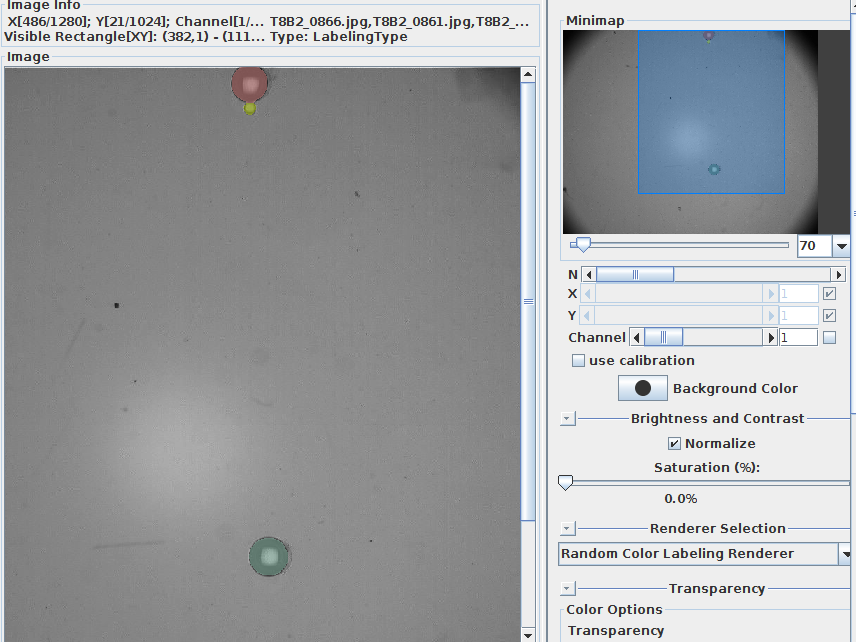Click the N dimension scrollbar thumb
Viewport: 856px width, 642px height.
coord(635,275)
